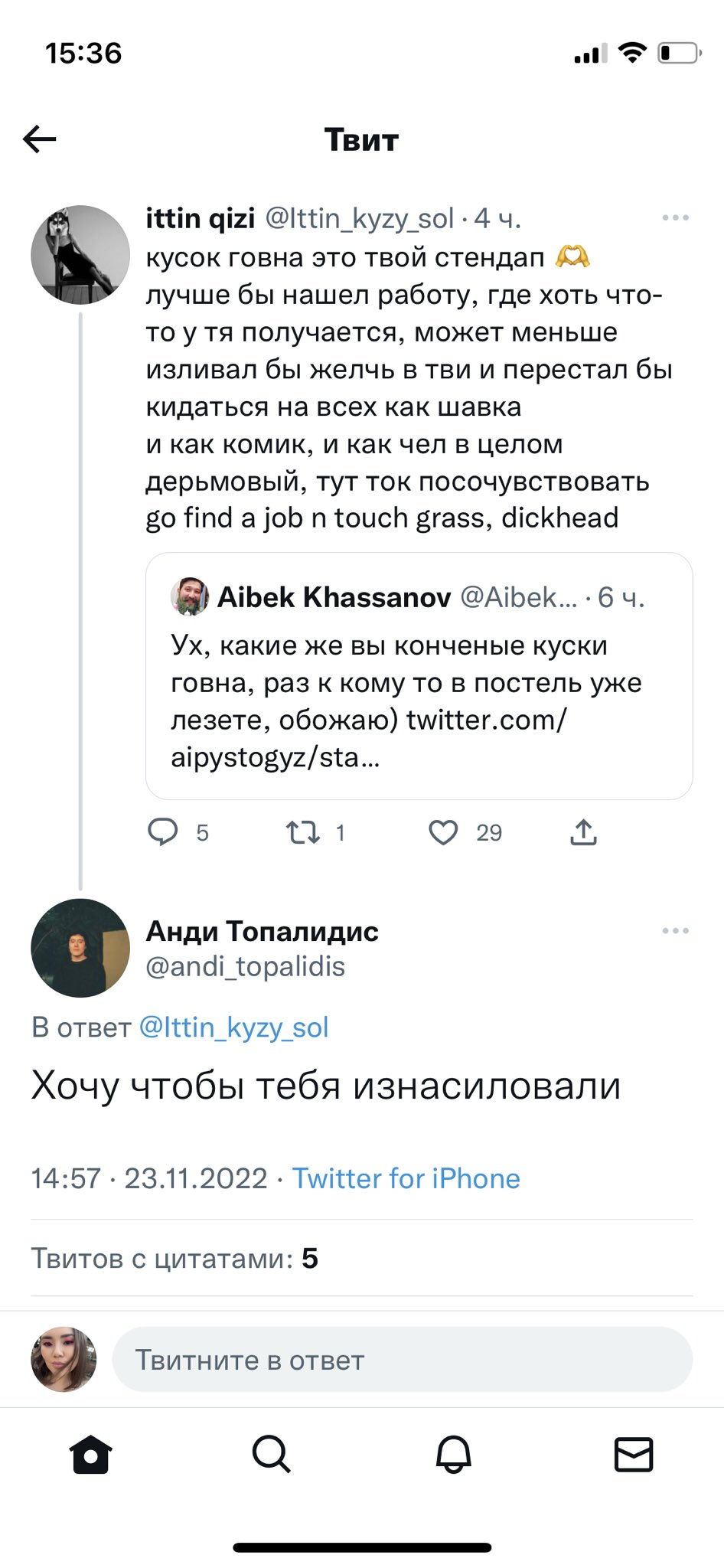Open Direct Messages envelope
This screenshot has width=724, height=1568.
(x=634, y=1454)
